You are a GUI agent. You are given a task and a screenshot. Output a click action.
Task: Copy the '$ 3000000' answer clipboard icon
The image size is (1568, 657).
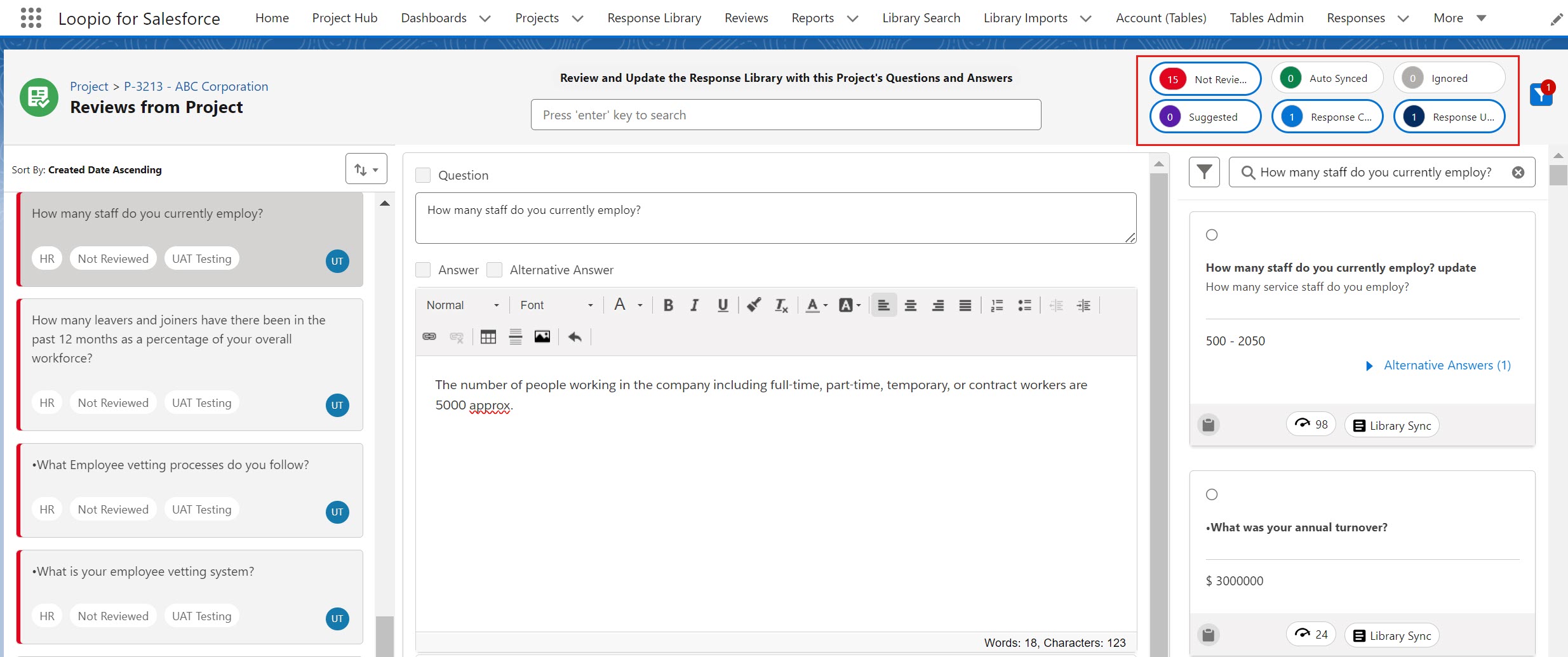pyautogui.click(x=1209, y=635)
